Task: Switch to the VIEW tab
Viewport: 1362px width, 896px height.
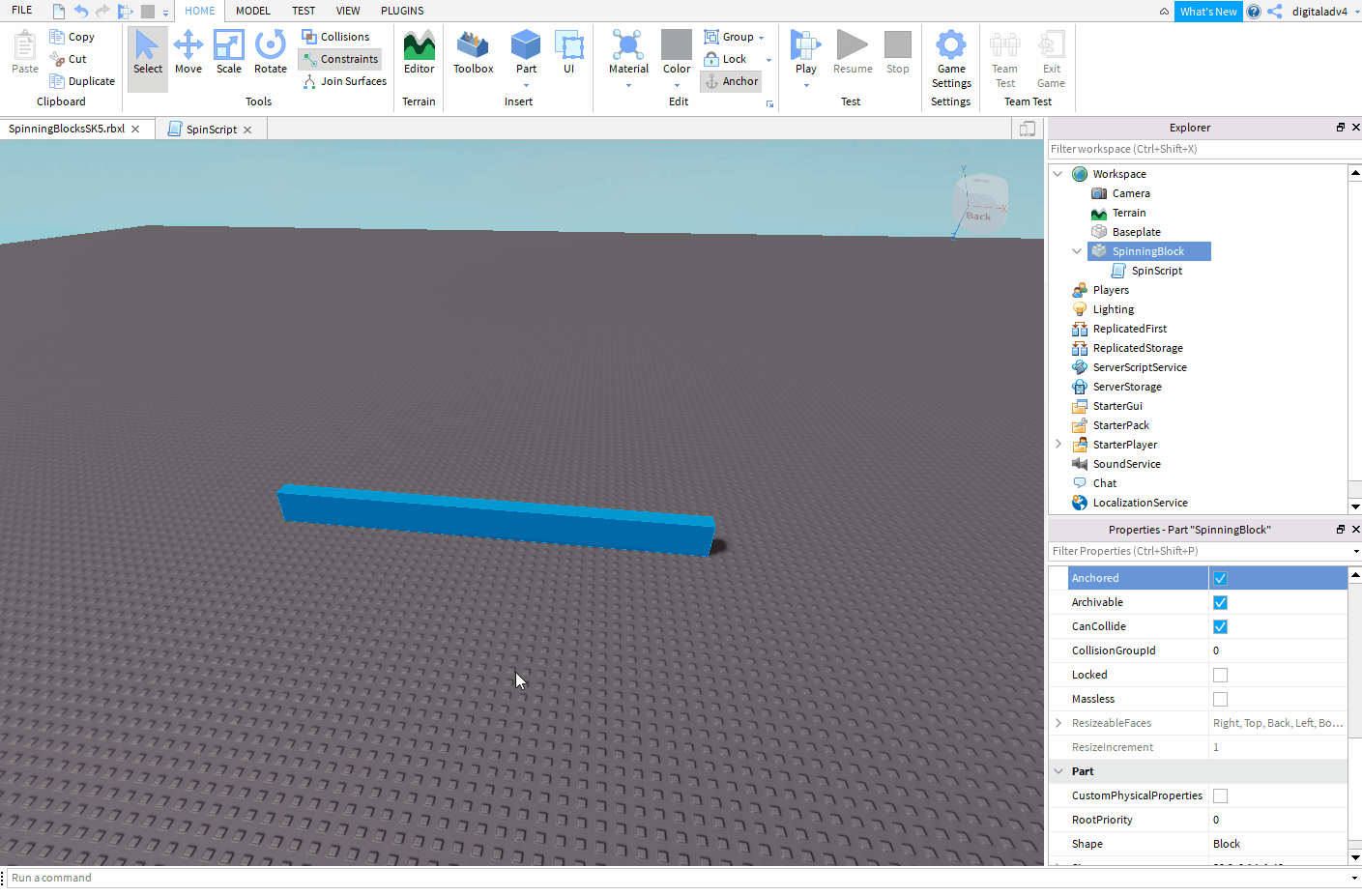Action: click(x=348, y=11)
